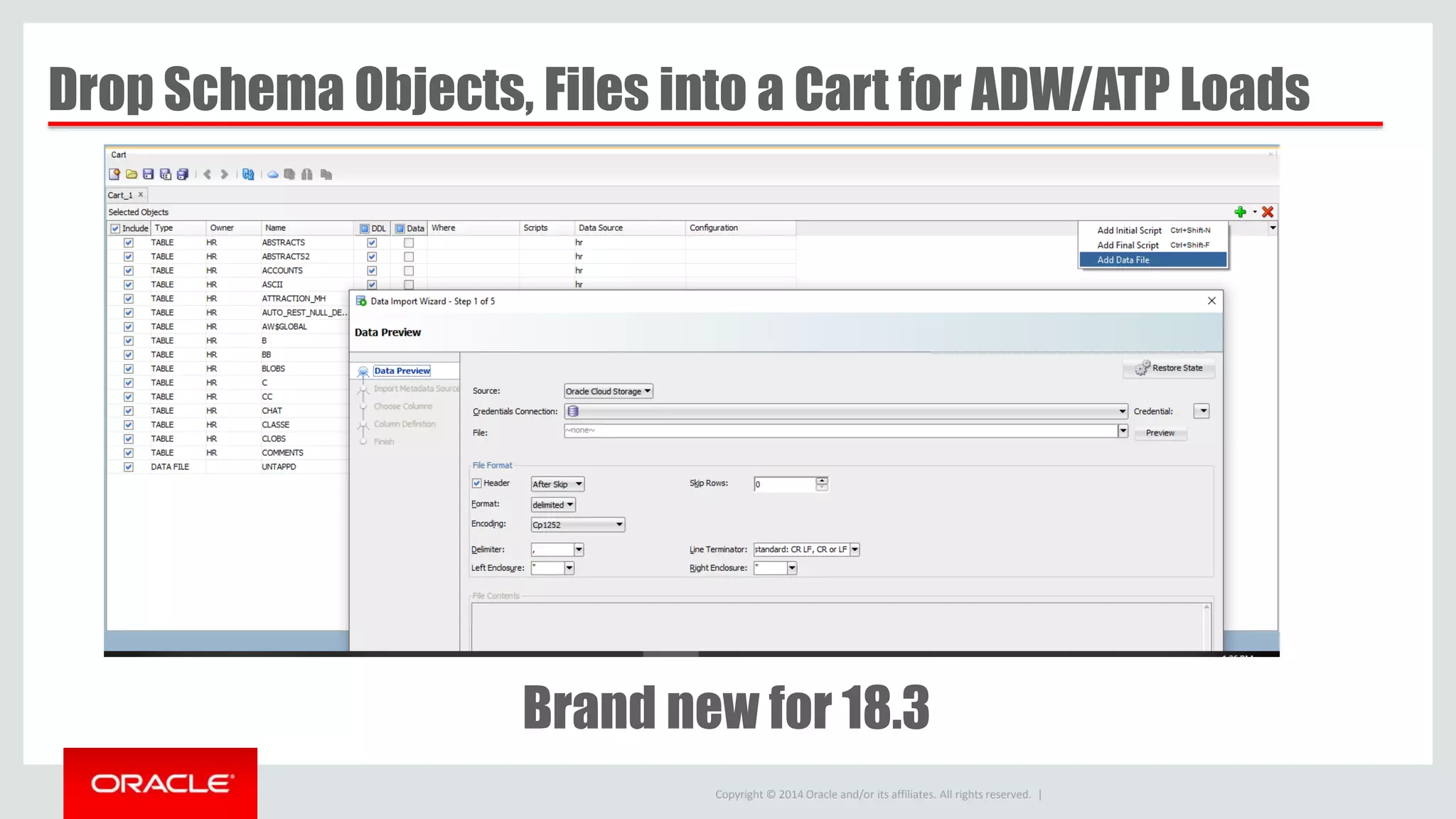Open the Credential dropdown arrow

pyautogui.click(x=1202, y=411)
